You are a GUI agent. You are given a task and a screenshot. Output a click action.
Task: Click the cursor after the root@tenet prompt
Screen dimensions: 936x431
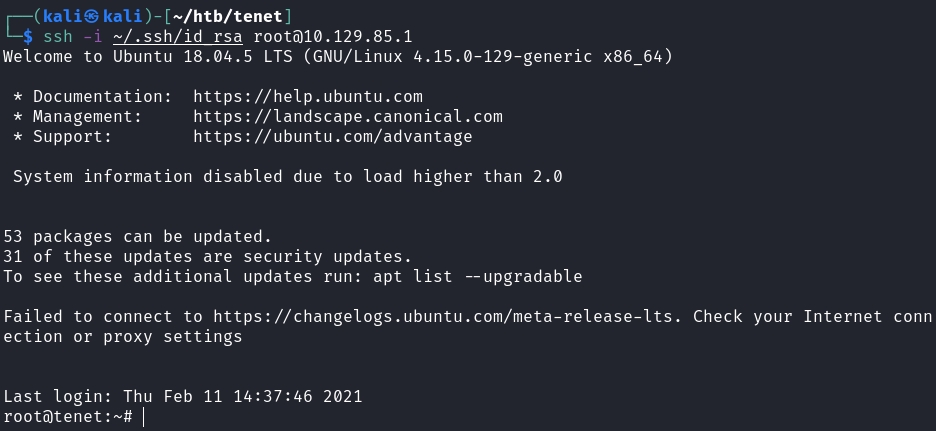144,416
